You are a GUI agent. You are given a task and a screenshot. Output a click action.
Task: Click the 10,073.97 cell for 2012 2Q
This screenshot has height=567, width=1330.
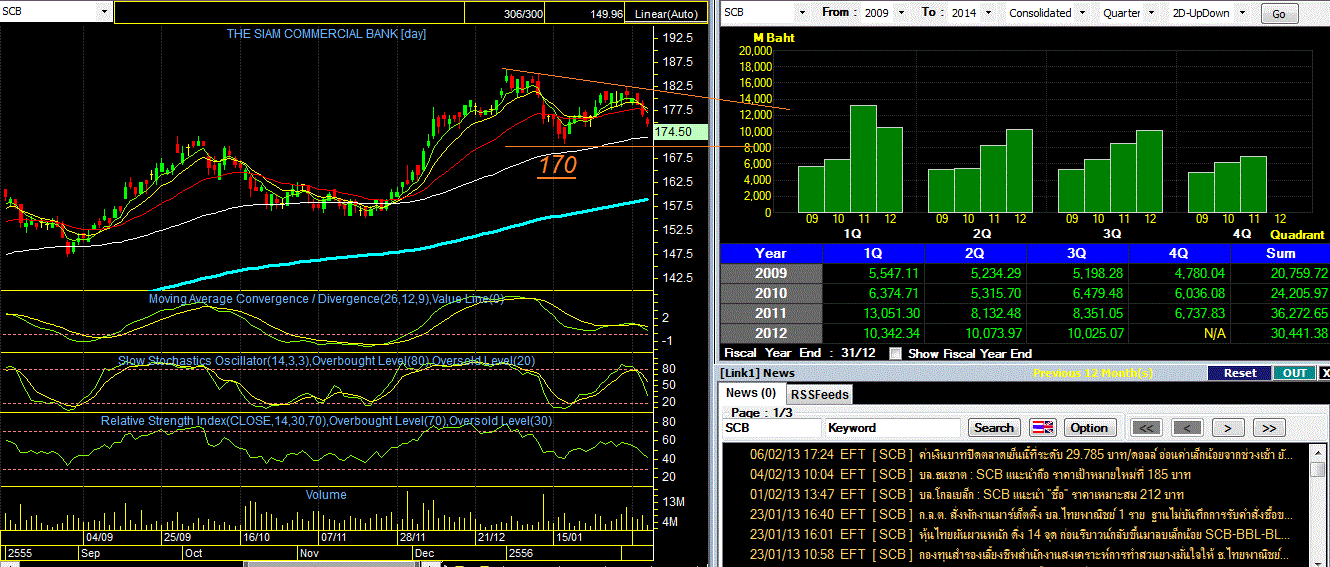click(975, 333)
